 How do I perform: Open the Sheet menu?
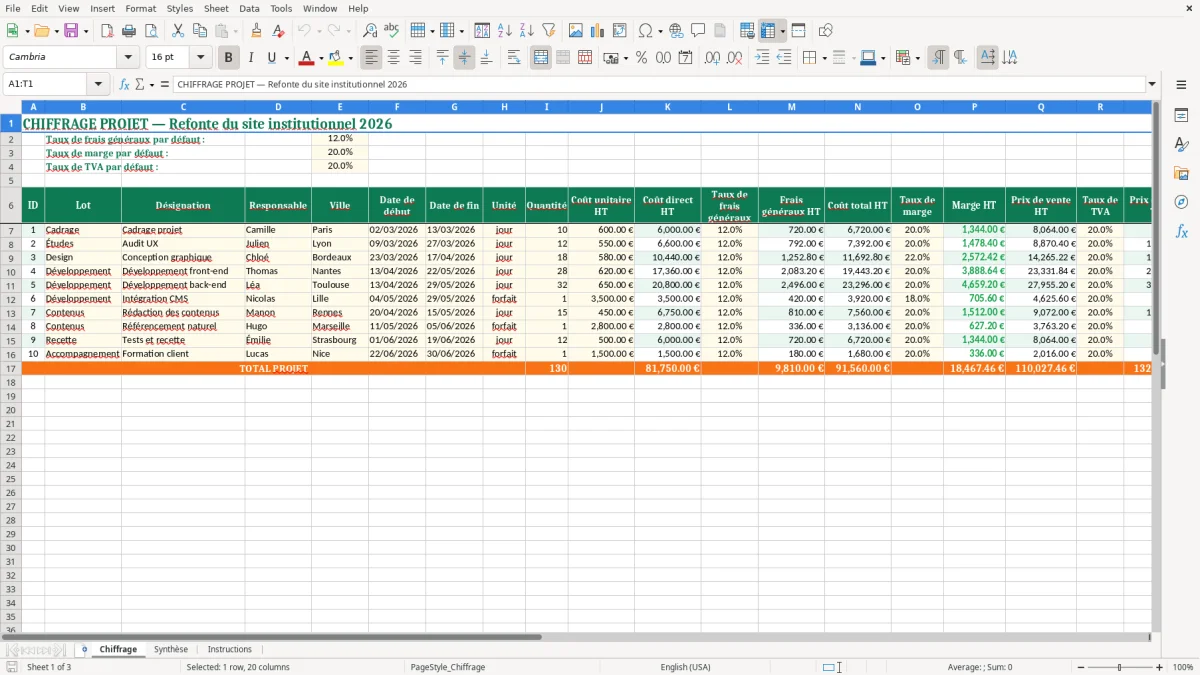pos(216,8)
